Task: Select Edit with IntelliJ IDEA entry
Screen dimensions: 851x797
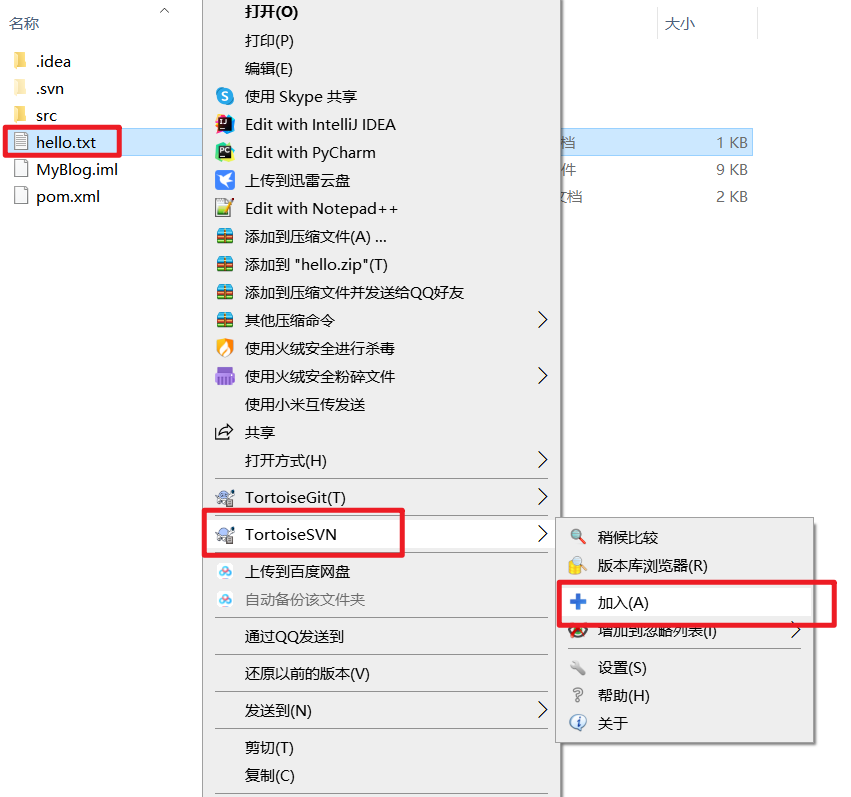Action: click(x=381, y=125)
